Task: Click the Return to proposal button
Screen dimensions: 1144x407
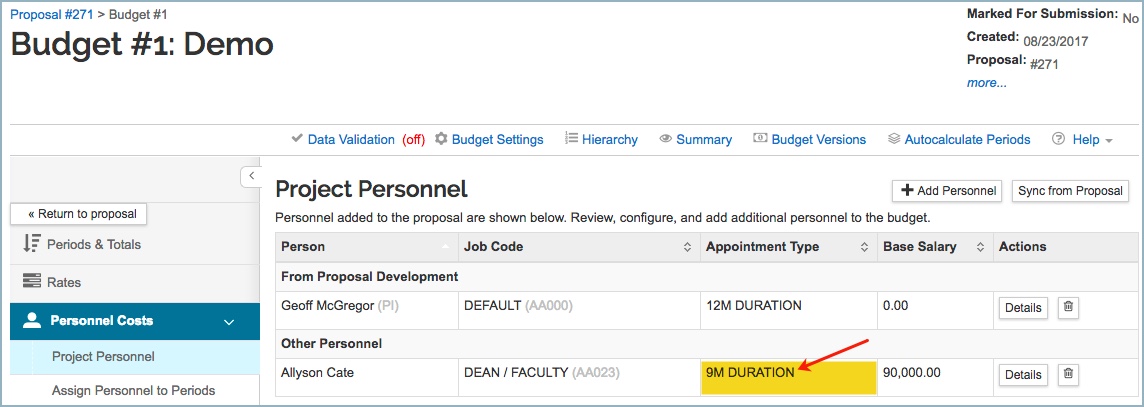Action: 79,214
